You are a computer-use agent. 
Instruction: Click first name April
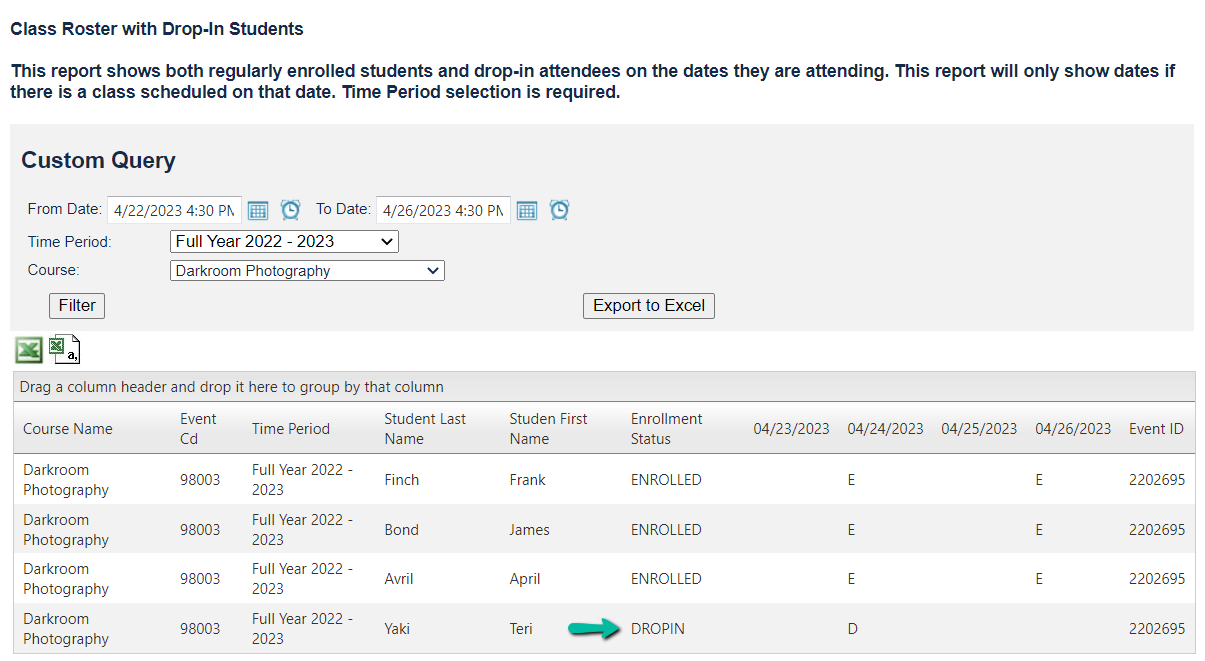[x=524, y=578]
